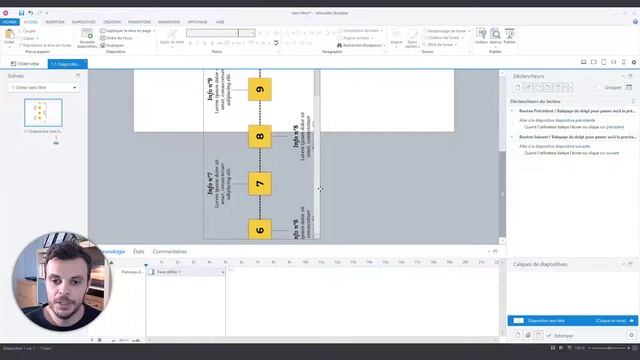
Task: Click the stage vertical scrollbar
Action: pos(502,157)
